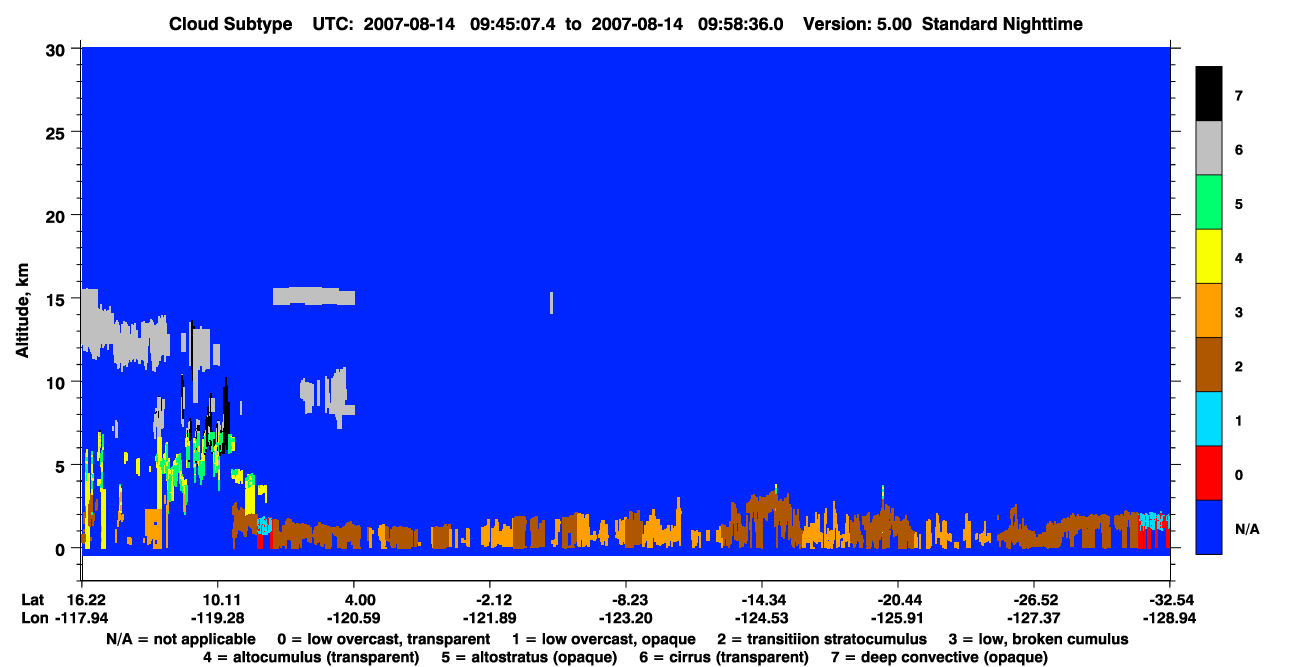Click the colorbar label 'N/A'
The image size is (1300, 667).
click(x=1247, y=528)
